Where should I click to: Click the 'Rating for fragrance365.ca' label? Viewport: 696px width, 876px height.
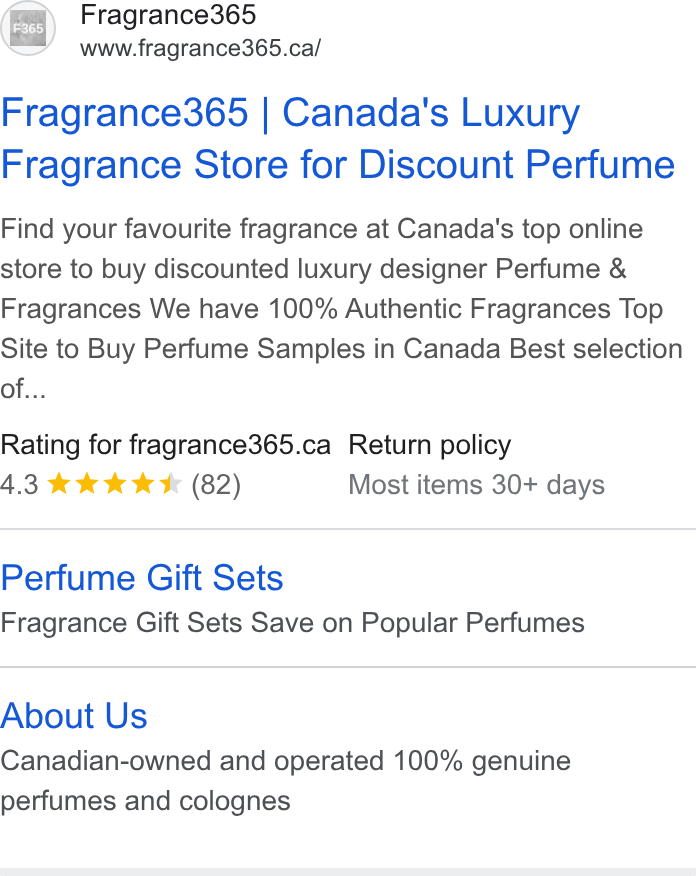click(165, 445)
